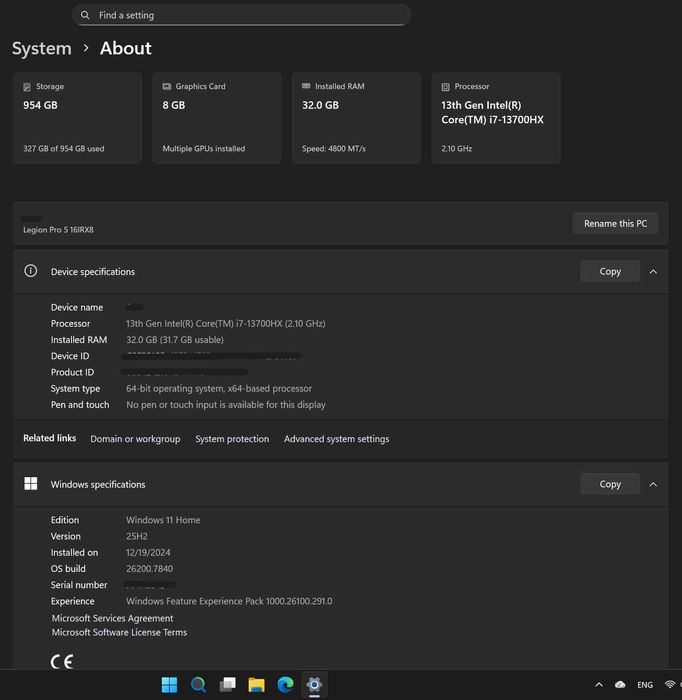This screenshot has width=682, height=700.
Task: Select Windows Feature Experience Pack value
Action: (229, 601)
